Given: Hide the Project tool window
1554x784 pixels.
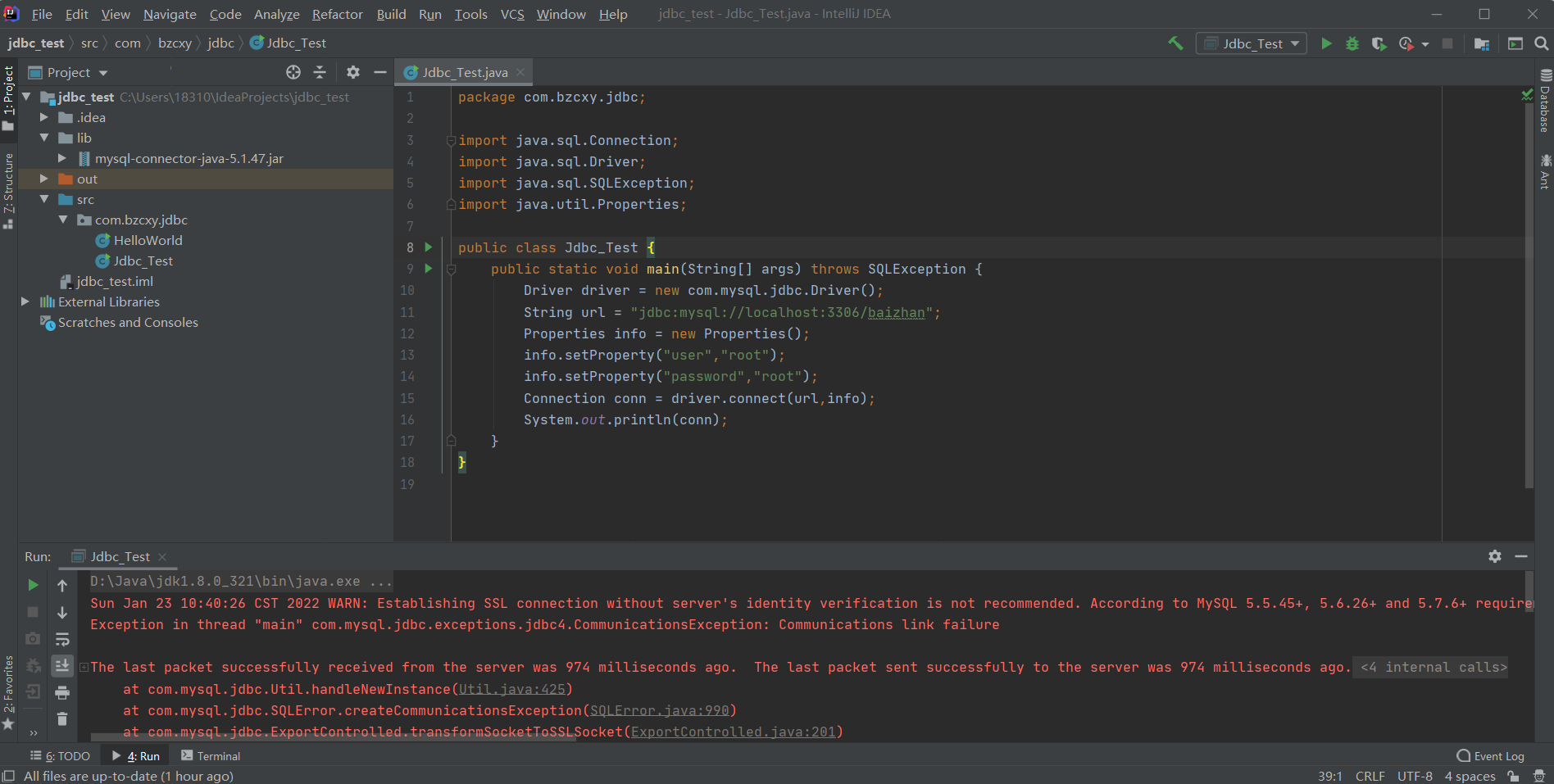Looking at the screenshot, I should click(x=380, y=72).
